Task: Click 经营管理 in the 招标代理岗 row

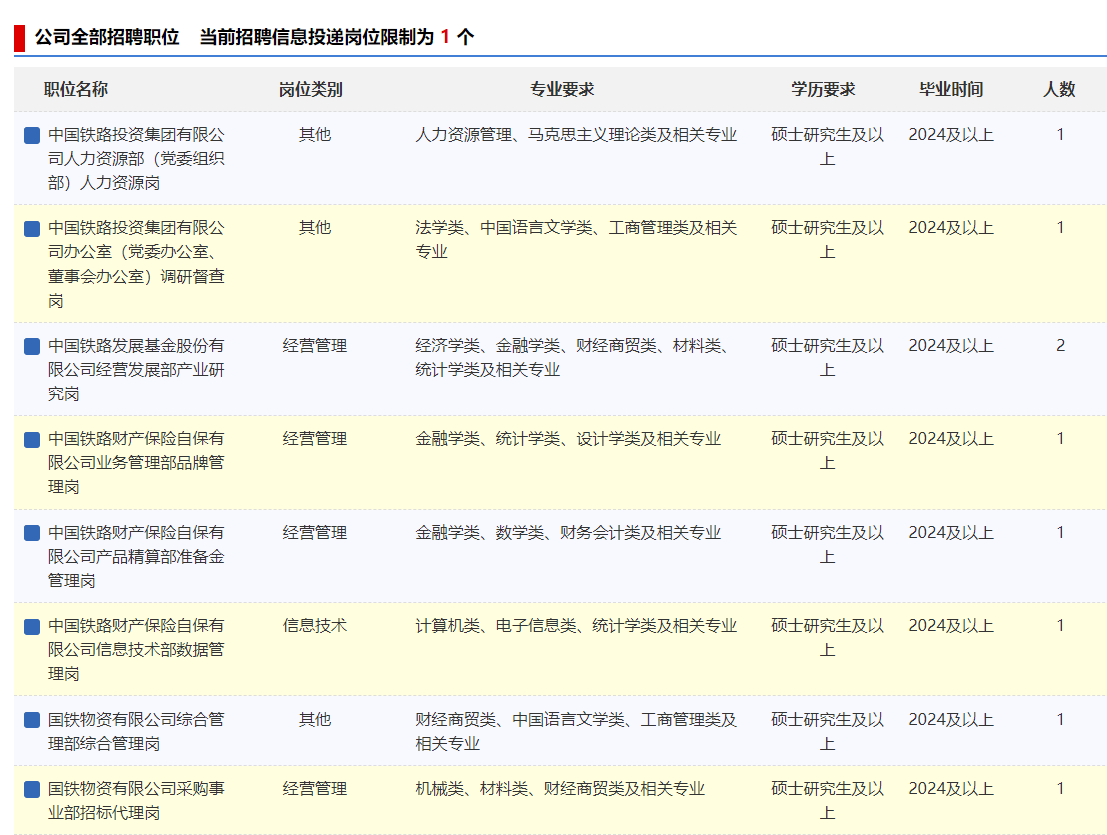Action: point(315,789)
